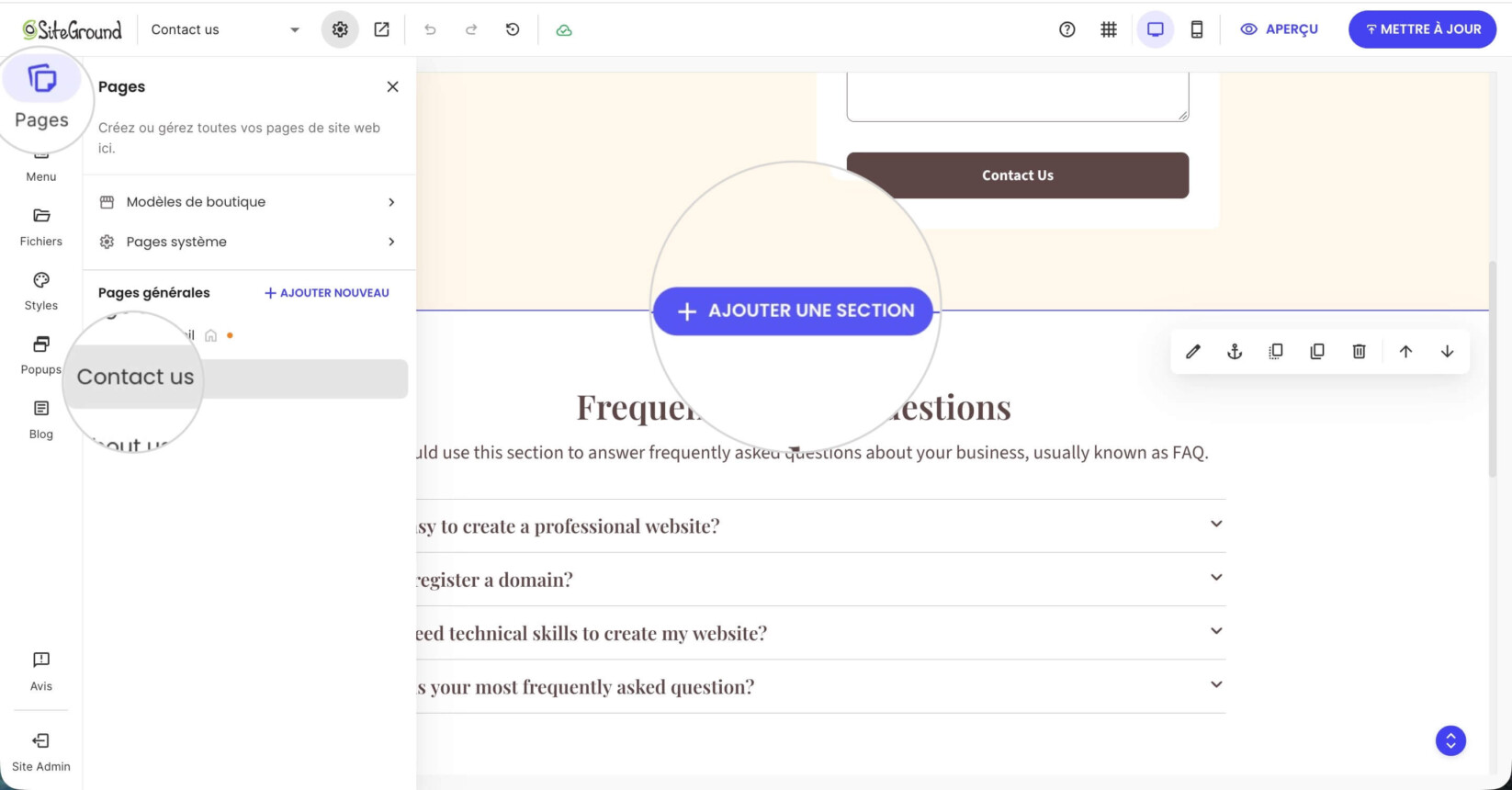Delete the FAQ section

click(x=1360, y=351)
